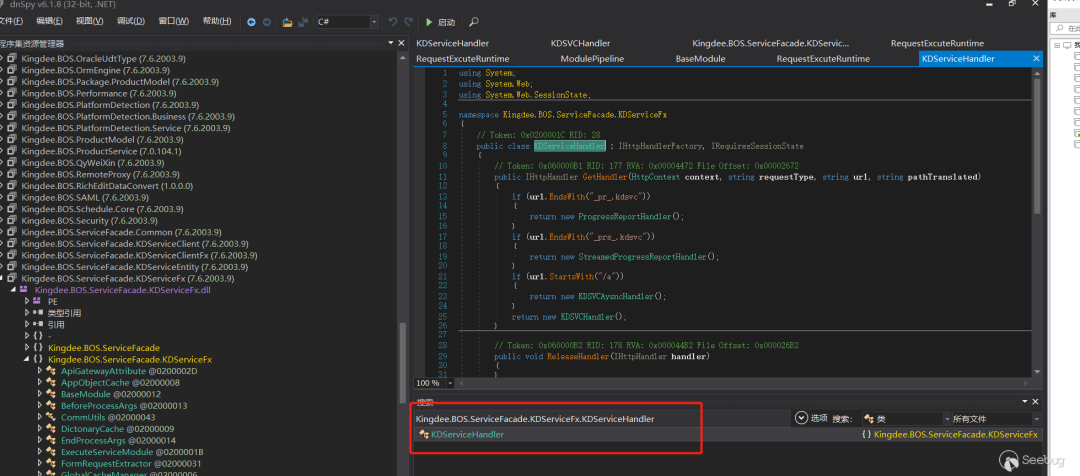
Task: Click the redo icon in toolbar
Action: (408, 21)
